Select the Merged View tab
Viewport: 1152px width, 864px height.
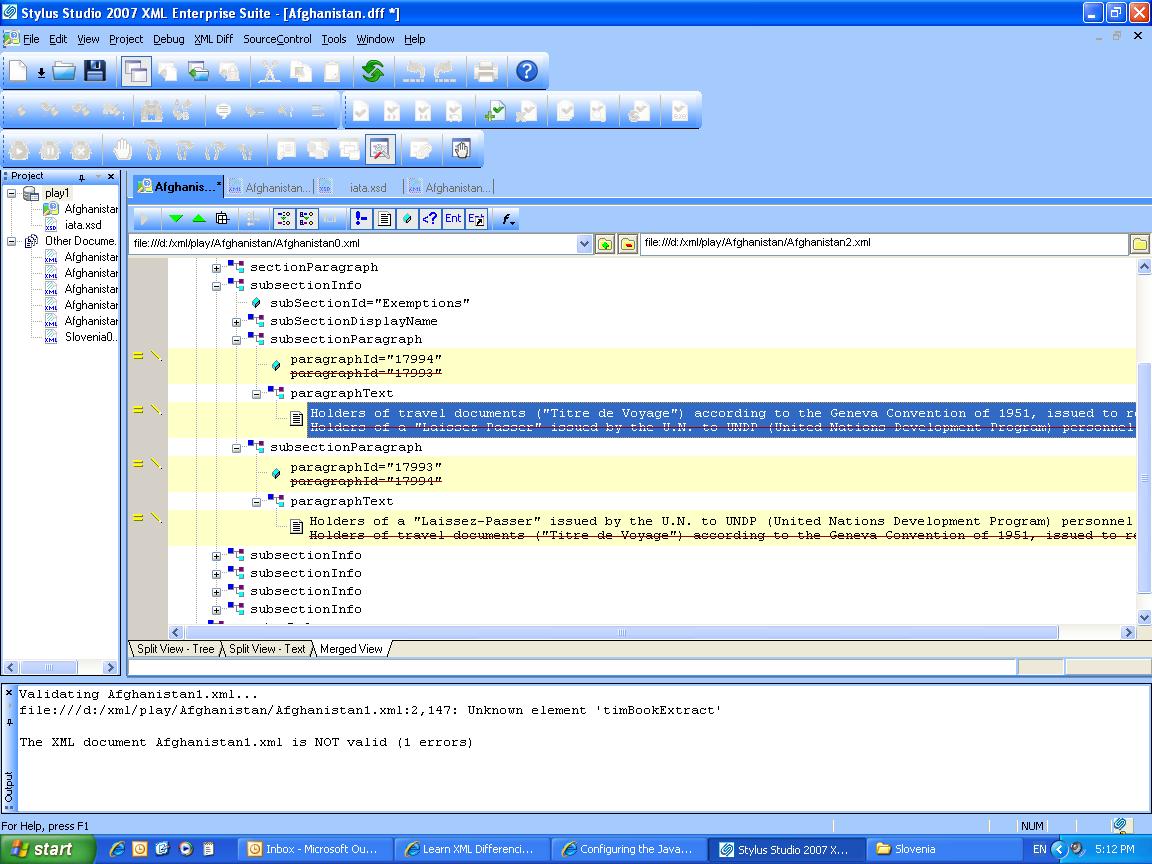point(351,649)
